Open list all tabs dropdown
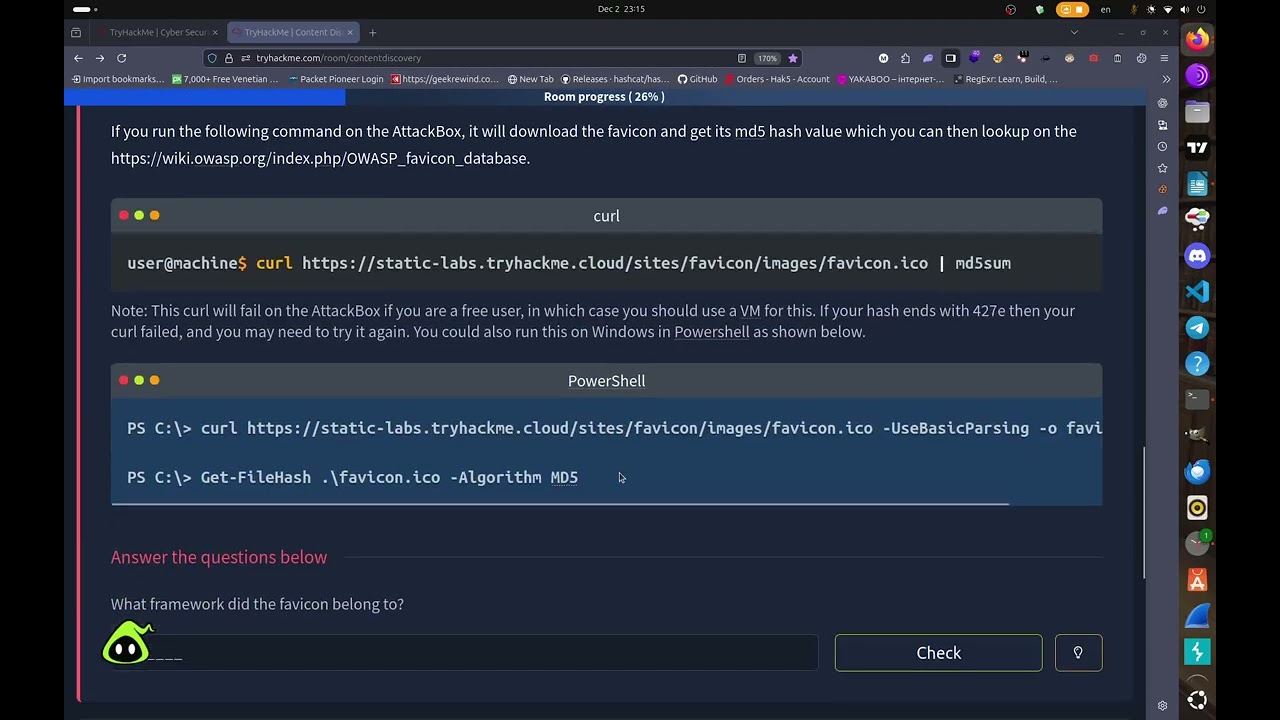The image size is (1280, 720). [x=1074, y=32]
